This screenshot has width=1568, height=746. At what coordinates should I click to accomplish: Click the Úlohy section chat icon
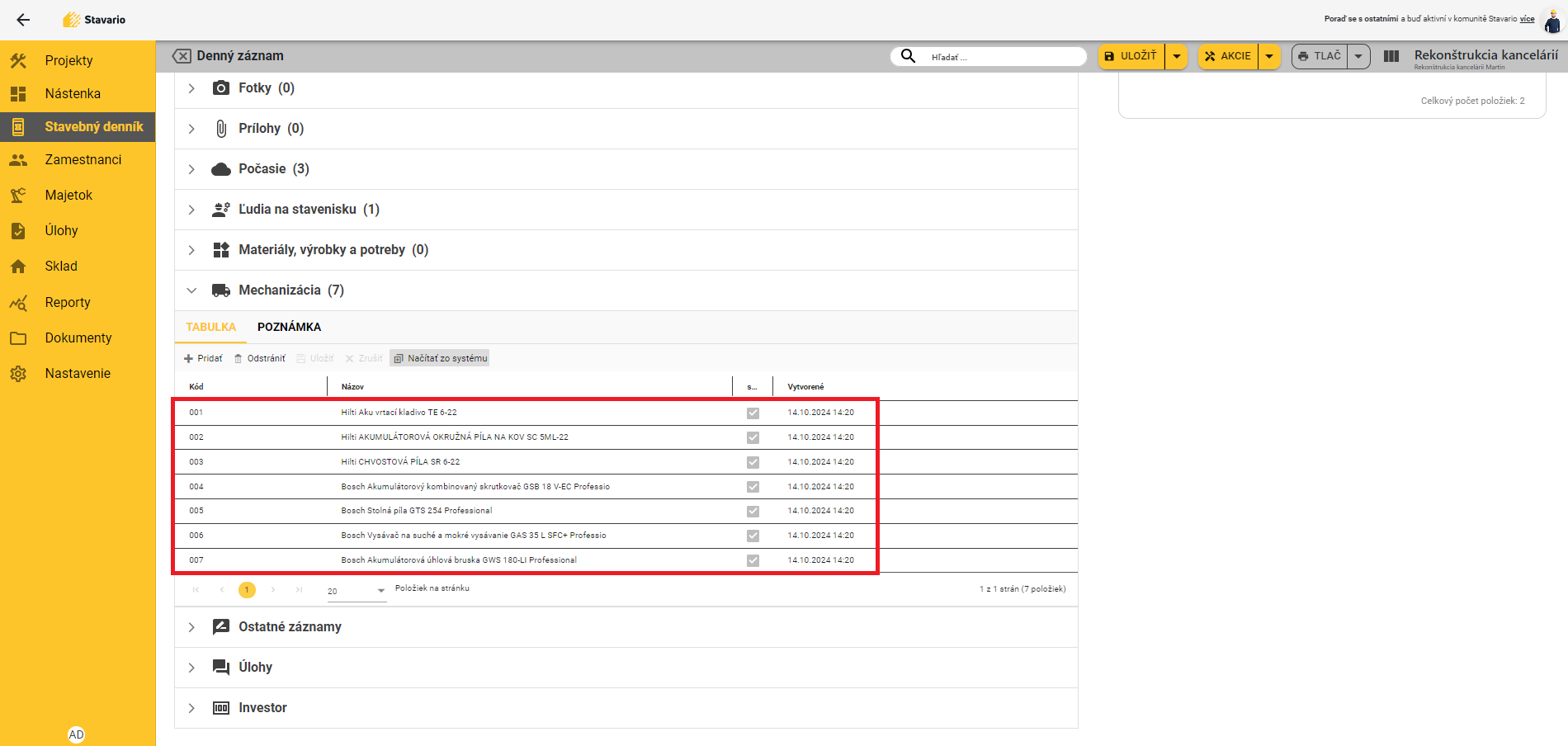(221, 667)
